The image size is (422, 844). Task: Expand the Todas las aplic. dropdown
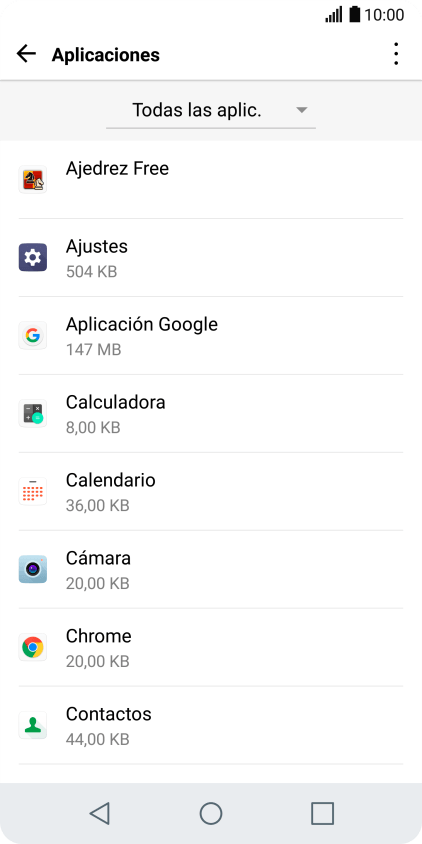(211, 110)
